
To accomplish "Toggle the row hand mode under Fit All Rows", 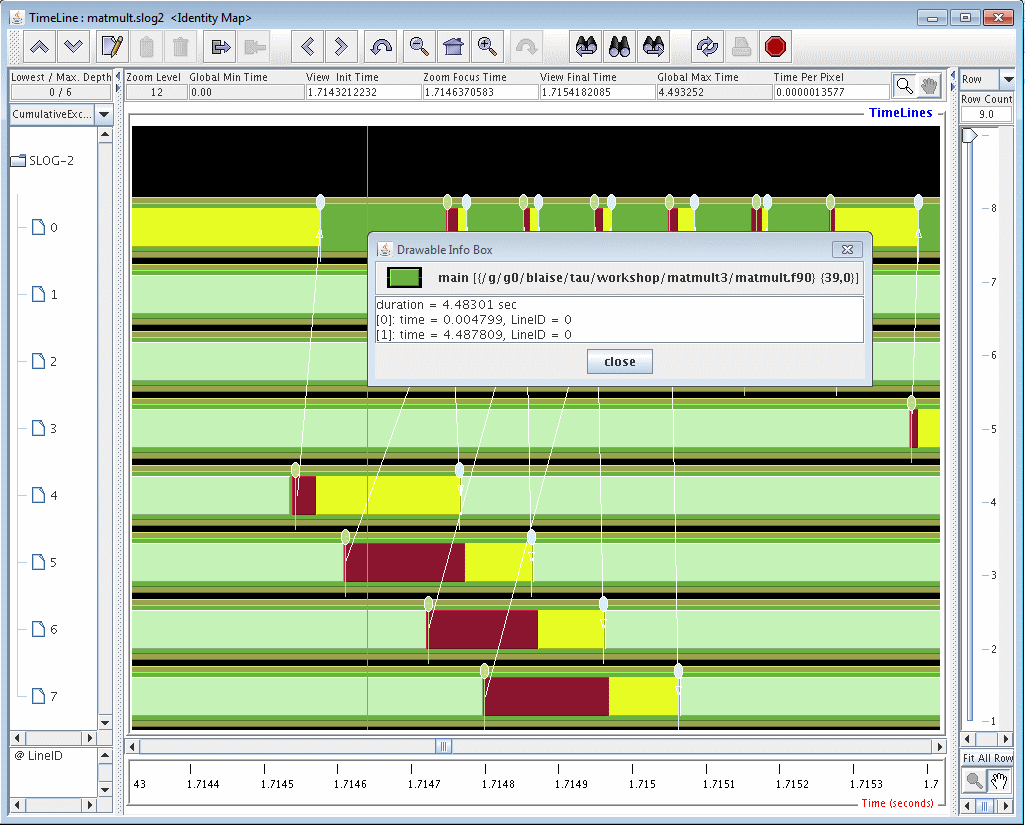I will pos(998,781).
